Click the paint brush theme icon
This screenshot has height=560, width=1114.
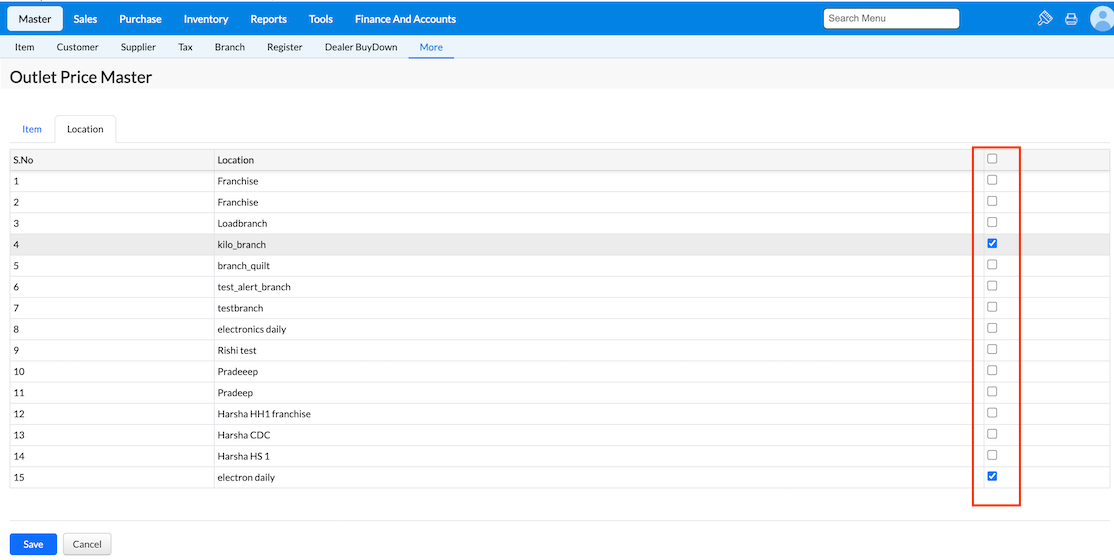pos(1044,19)
